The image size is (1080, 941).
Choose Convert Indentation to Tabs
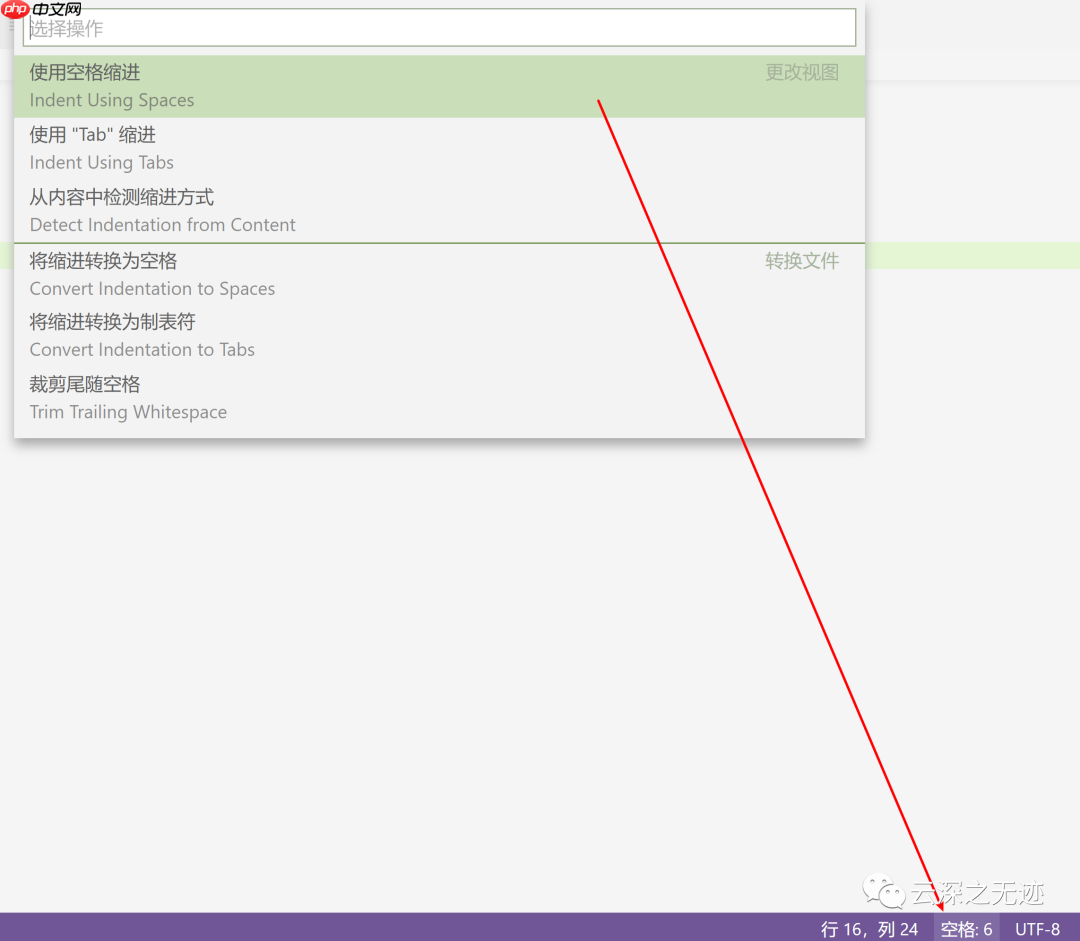(439, 335)
